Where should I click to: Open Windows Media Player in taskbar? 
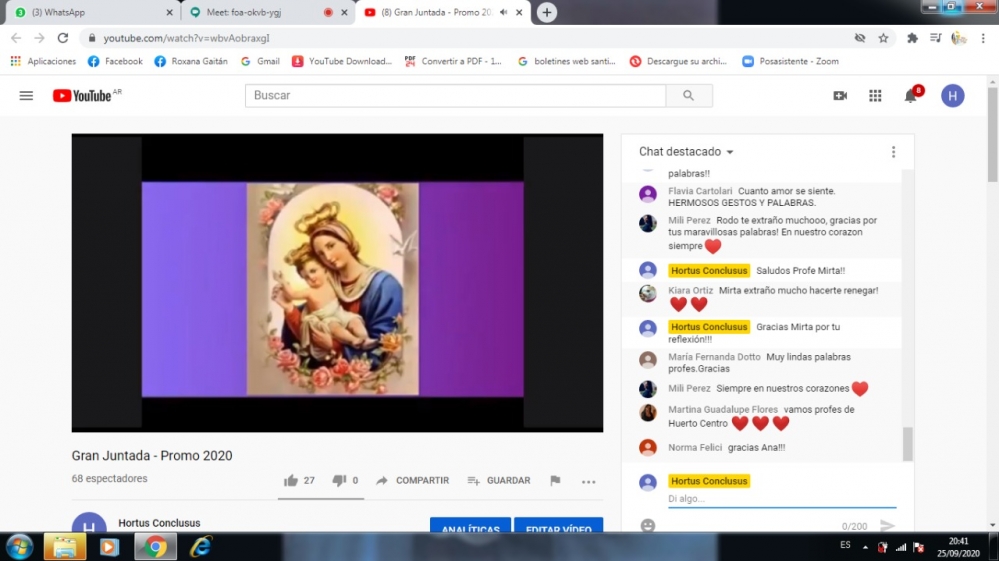pos(109,546)
